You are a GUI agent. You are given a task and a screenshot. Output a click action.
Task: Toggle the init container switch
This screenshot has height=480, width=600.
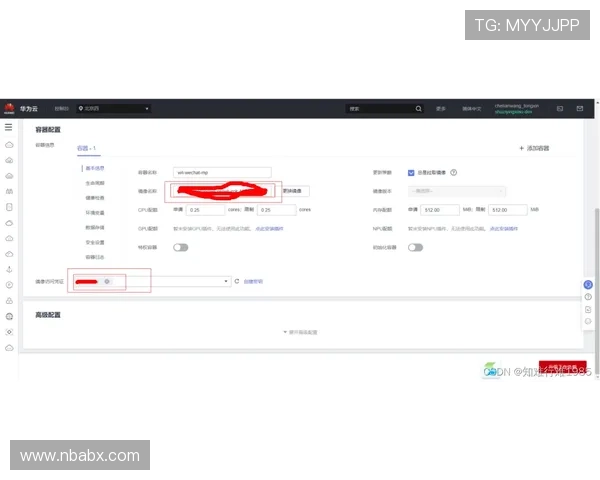point(415,247)
